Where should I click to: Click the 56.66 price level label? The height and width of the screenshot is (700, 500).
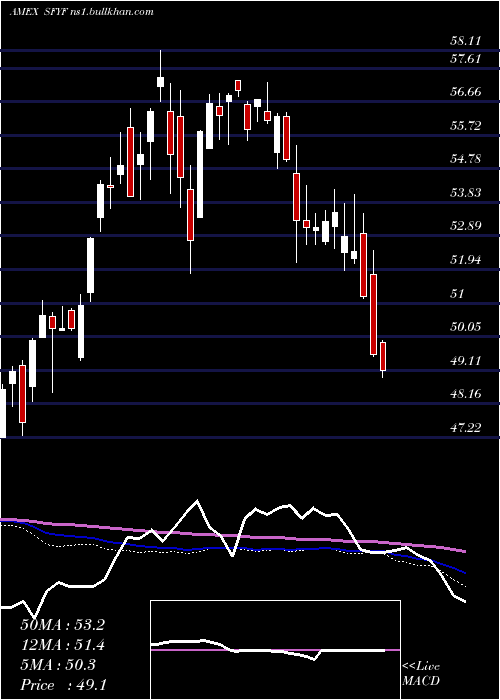tap(465, 92)
